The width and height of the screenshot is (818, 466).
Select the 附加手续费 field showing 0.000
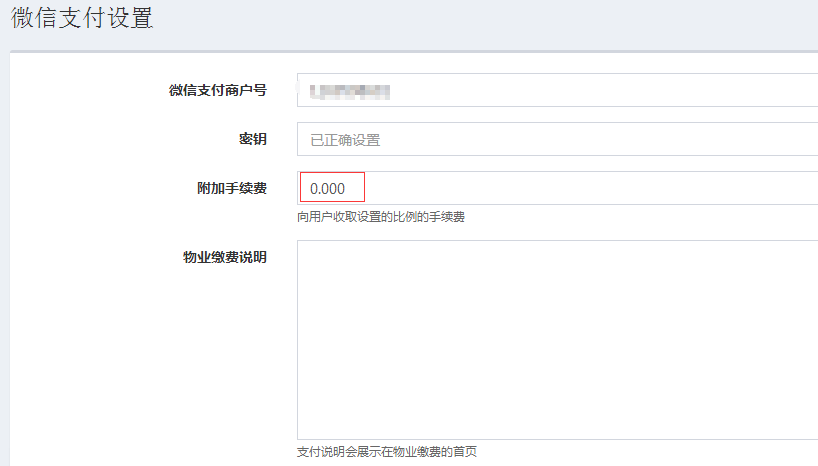tap(557, 188)
